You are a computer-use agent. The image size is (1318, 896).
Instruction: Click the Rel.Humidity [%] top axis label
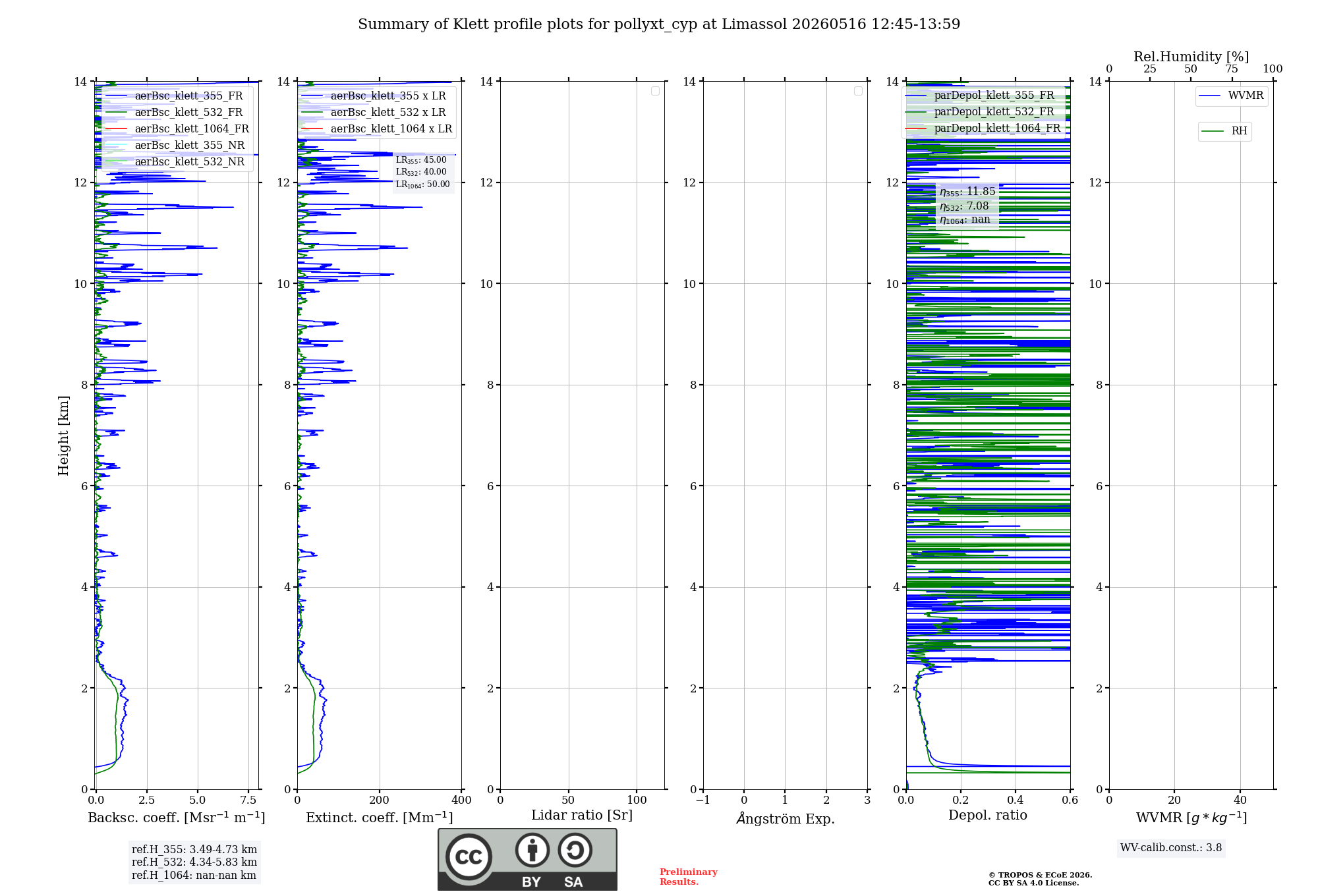(1191, 57)
